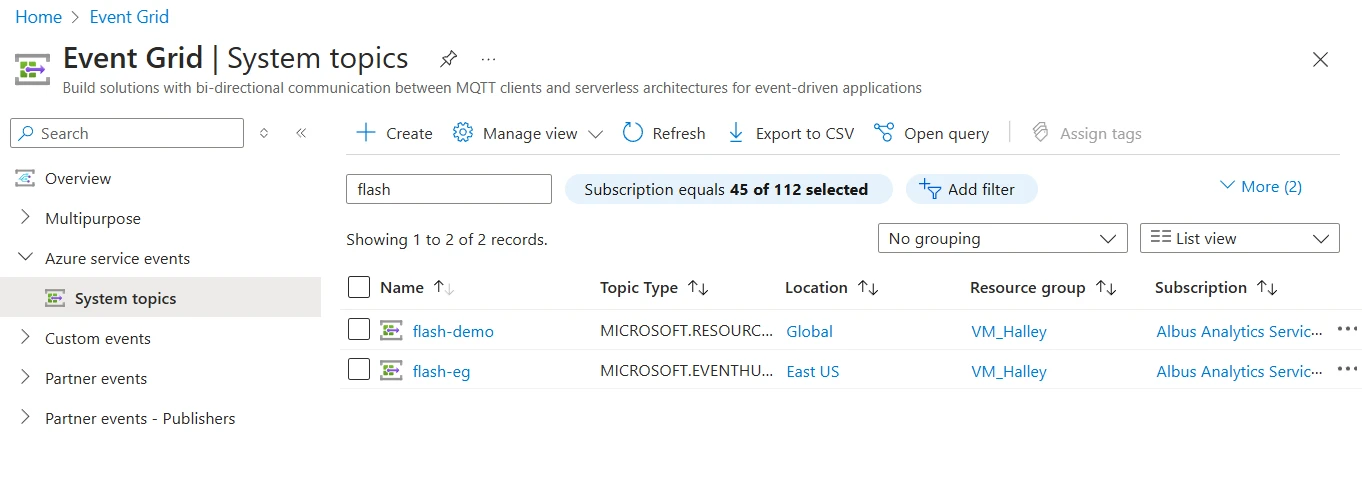This screenshot has width=1362, height=481.
Task: Click the pin icon next to System topics title
Action: [449, 58]
